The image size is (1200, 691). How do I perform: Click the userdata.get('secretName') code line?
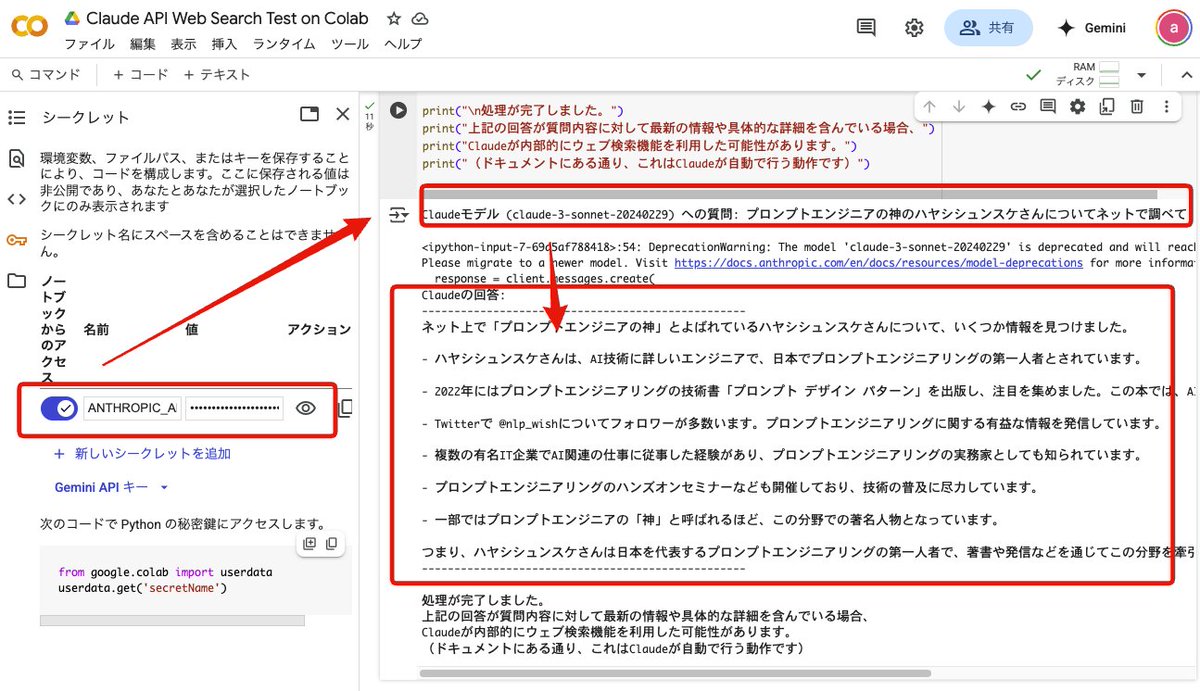coord(142,588)
